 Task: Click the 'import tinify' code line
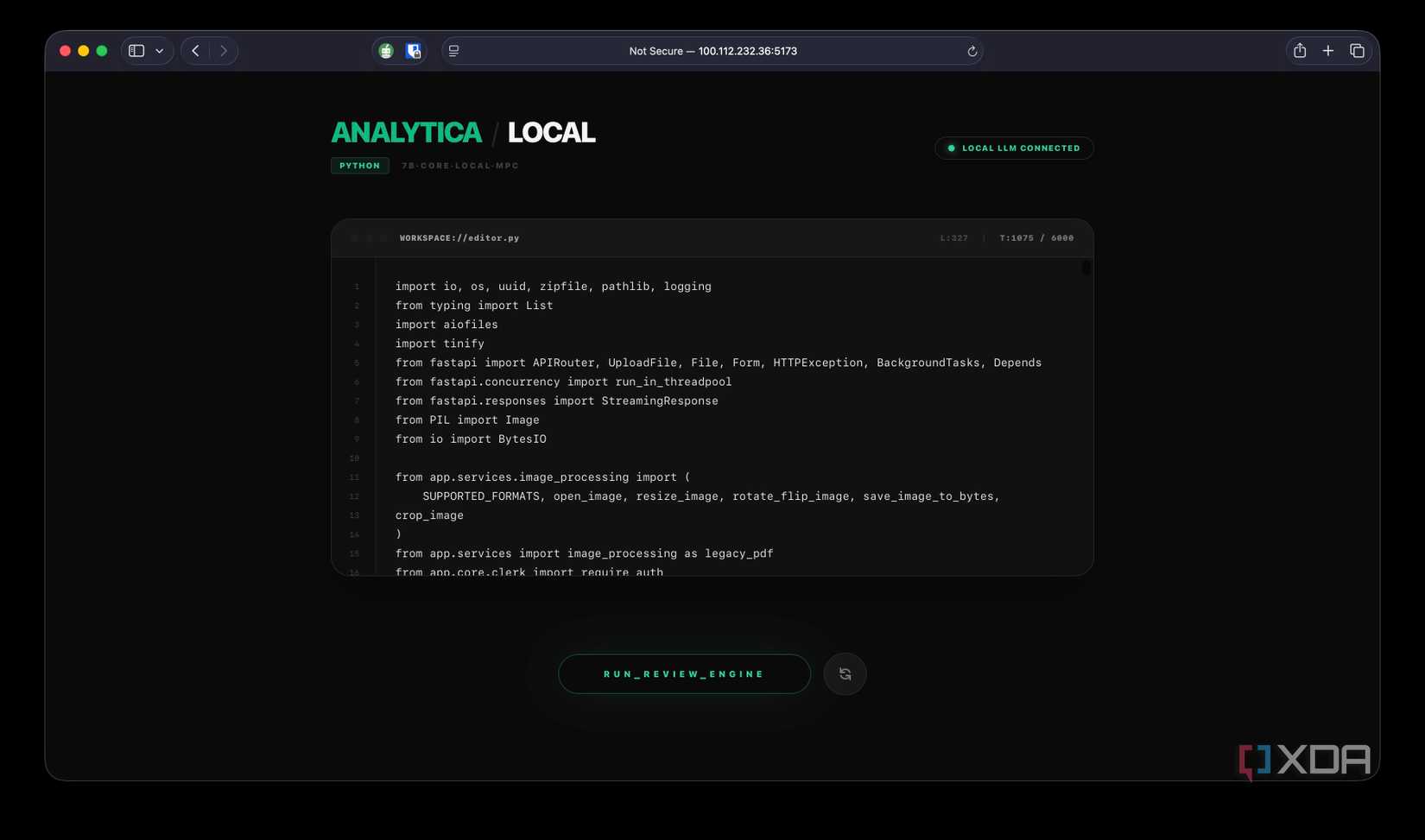point(440,344)
